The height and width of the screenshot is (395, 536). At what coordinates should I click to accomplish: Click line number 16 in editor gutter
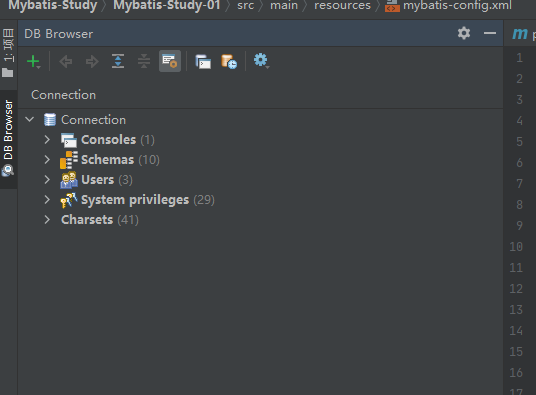point(516,373)
